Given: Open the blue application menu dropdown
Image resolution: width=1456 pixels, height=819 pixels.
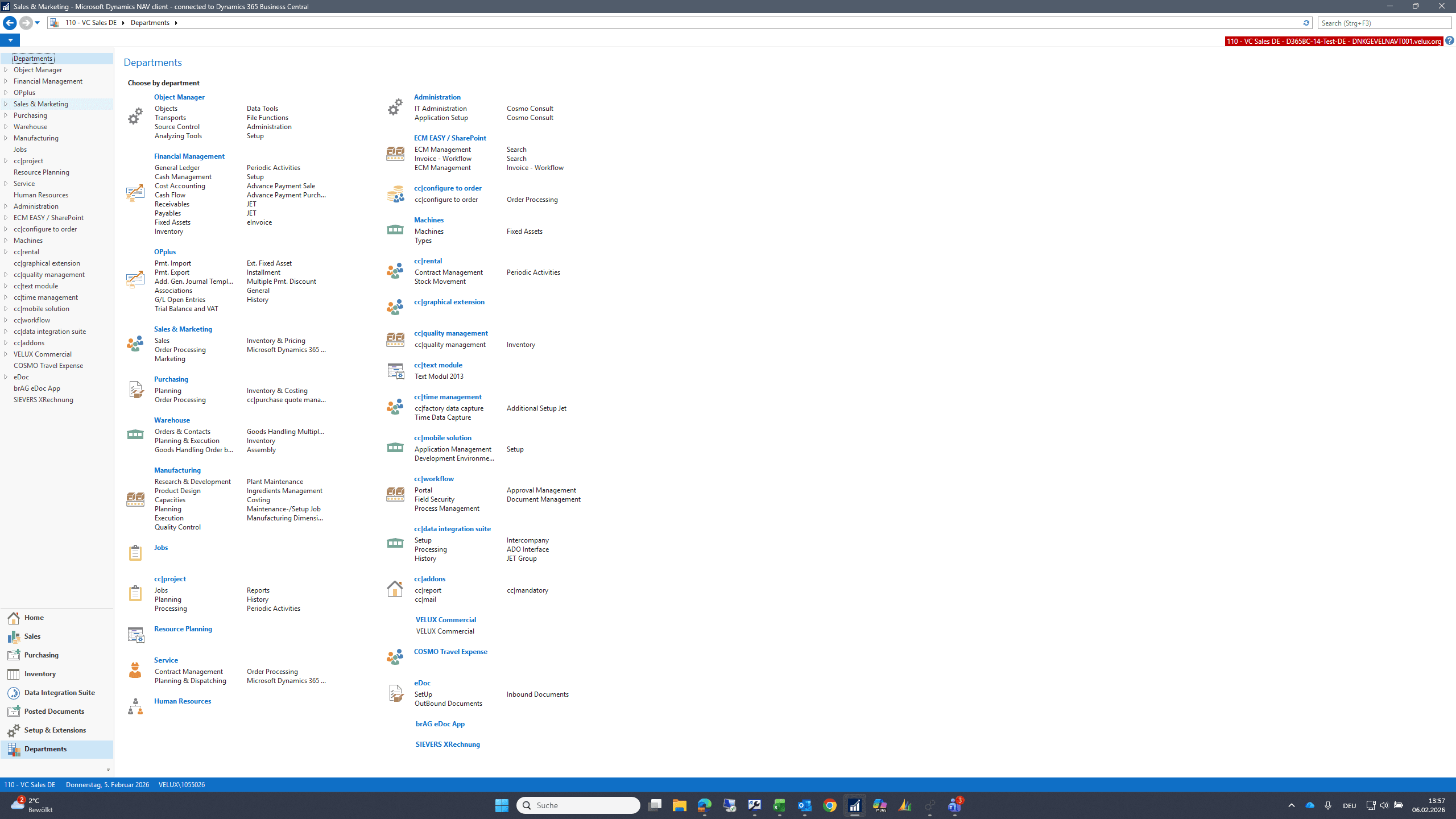Looking at the screenshot, I should (10, 40).
